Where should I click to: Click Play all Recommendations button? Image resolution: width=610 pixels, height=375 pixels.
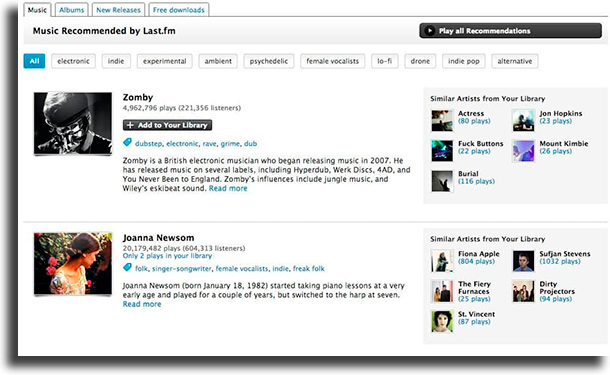point(510,31)
